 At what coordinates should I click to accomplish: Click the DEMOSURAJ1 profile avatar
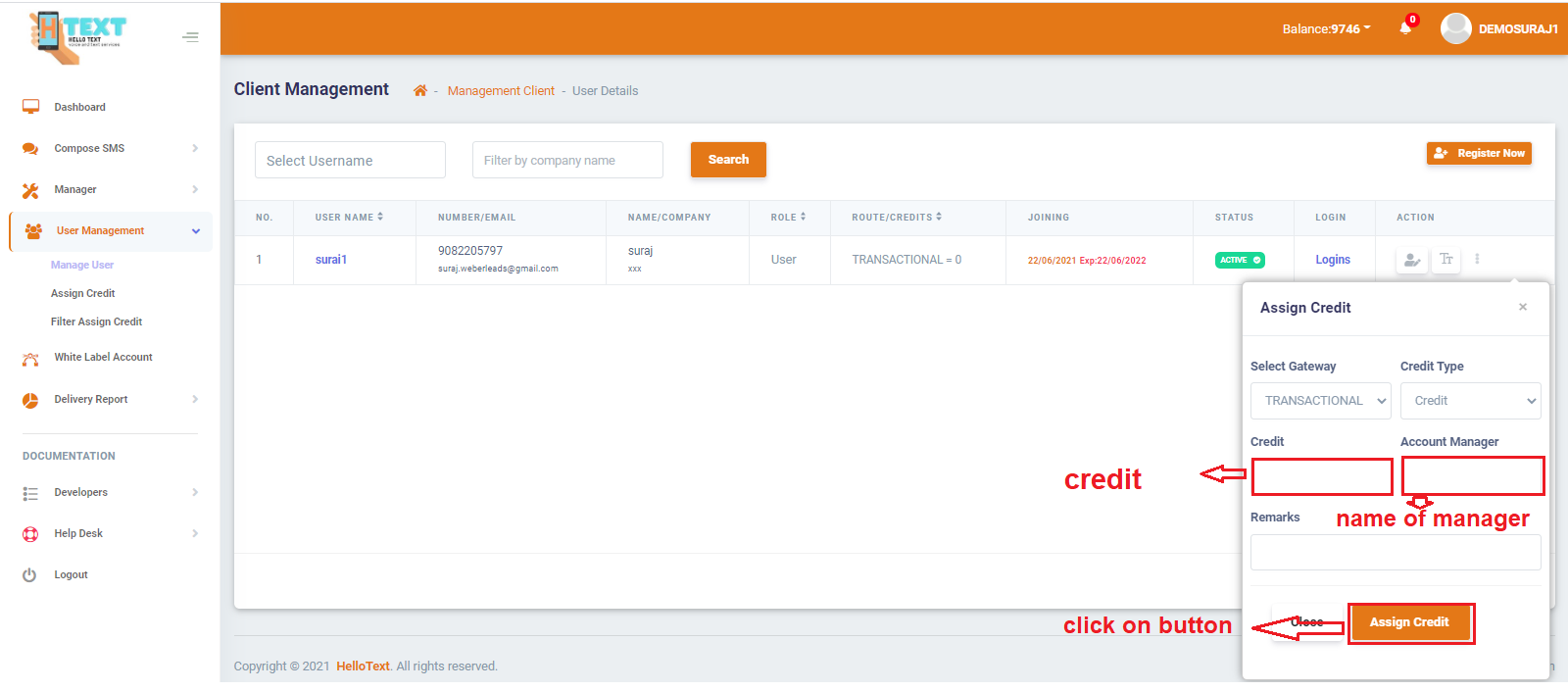tap(1455, 28)
